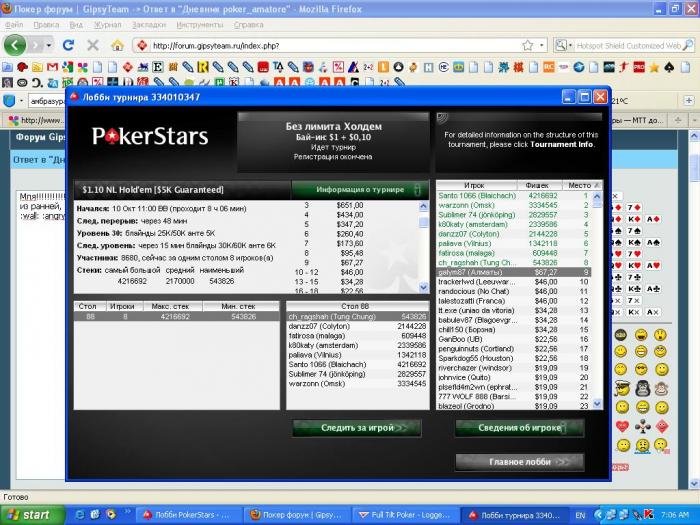
Task: Insert the captain hat smiley
Action: (x=622, y=388)
